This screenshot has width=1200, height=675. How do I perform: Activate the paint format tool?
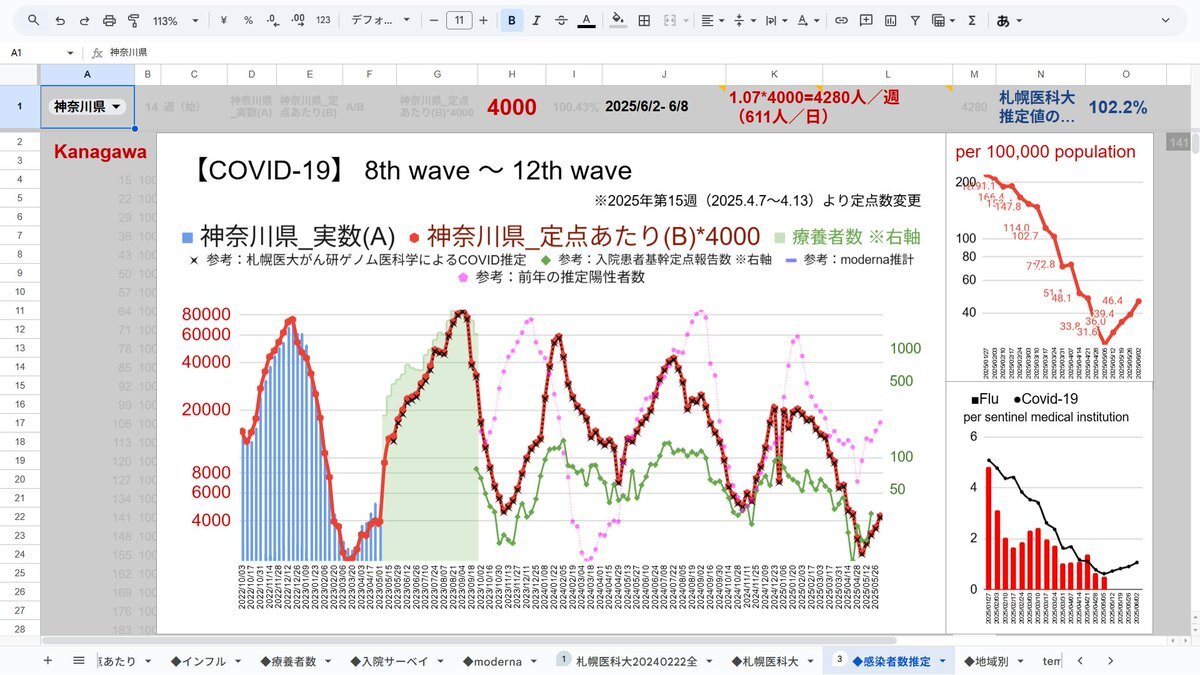point(133,20)
